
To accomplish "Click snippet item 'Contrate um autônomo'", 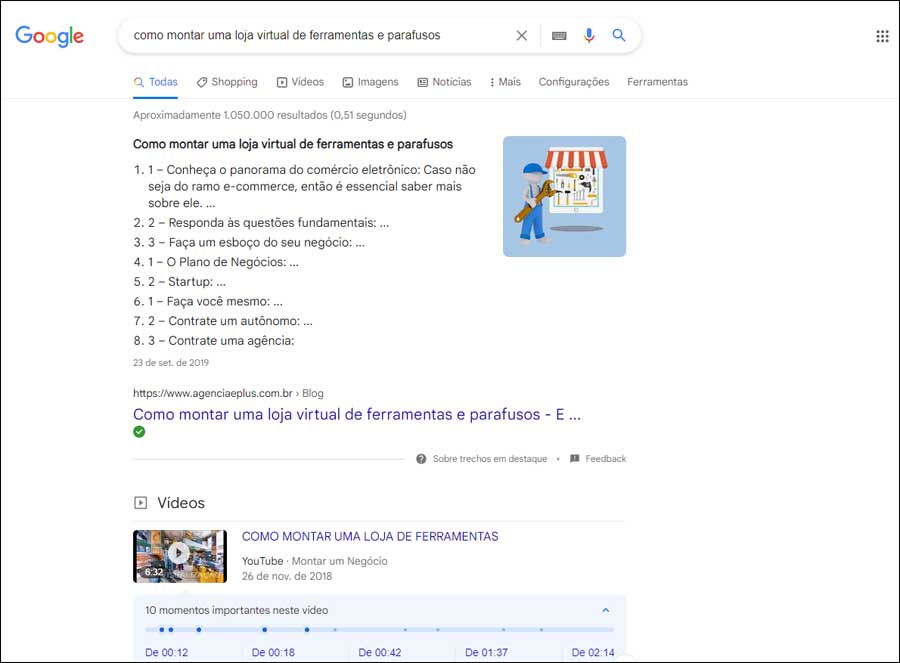I will click(230, 321).
